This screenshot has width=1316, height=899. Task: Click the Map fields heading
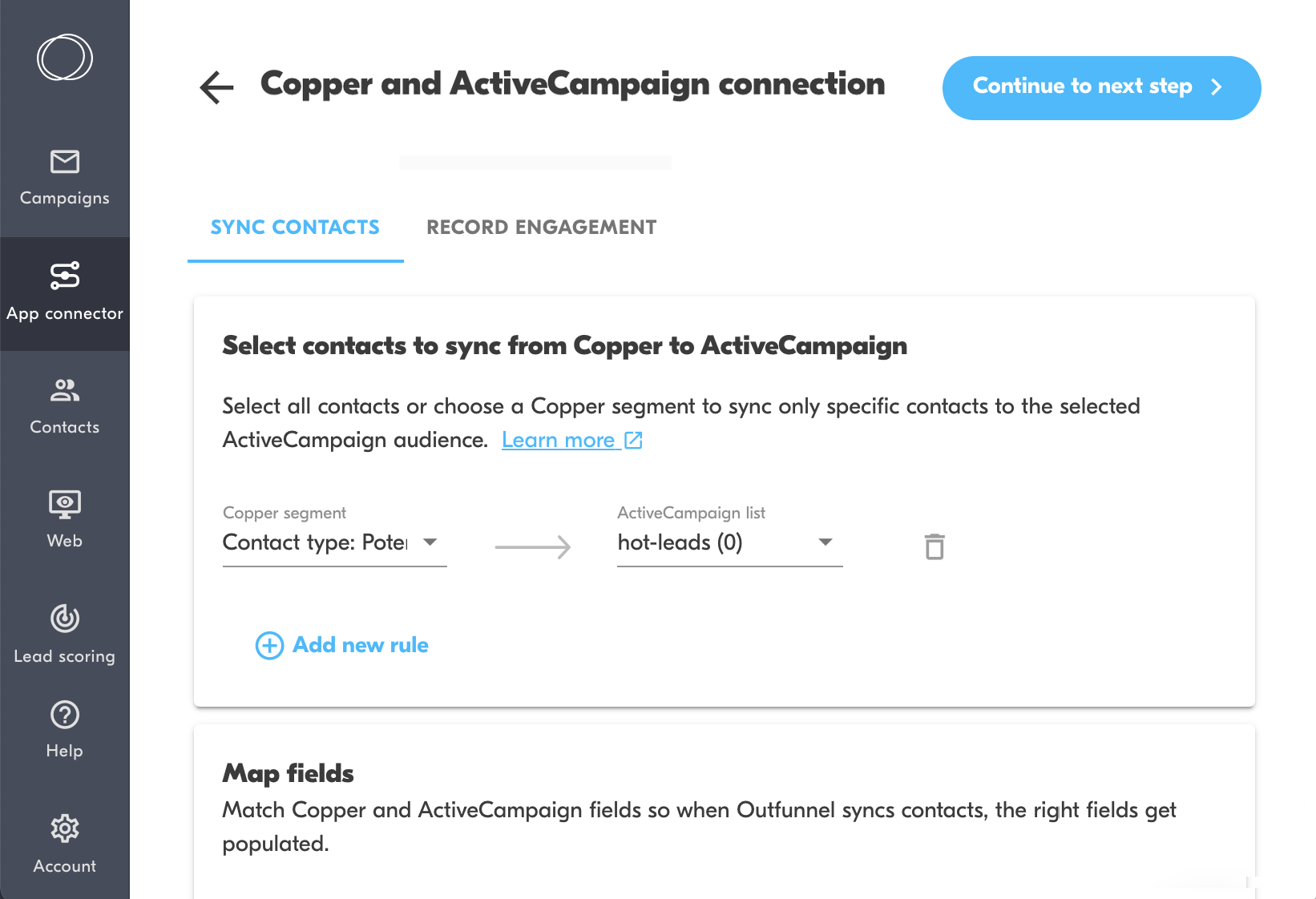(x=289, y=773)
